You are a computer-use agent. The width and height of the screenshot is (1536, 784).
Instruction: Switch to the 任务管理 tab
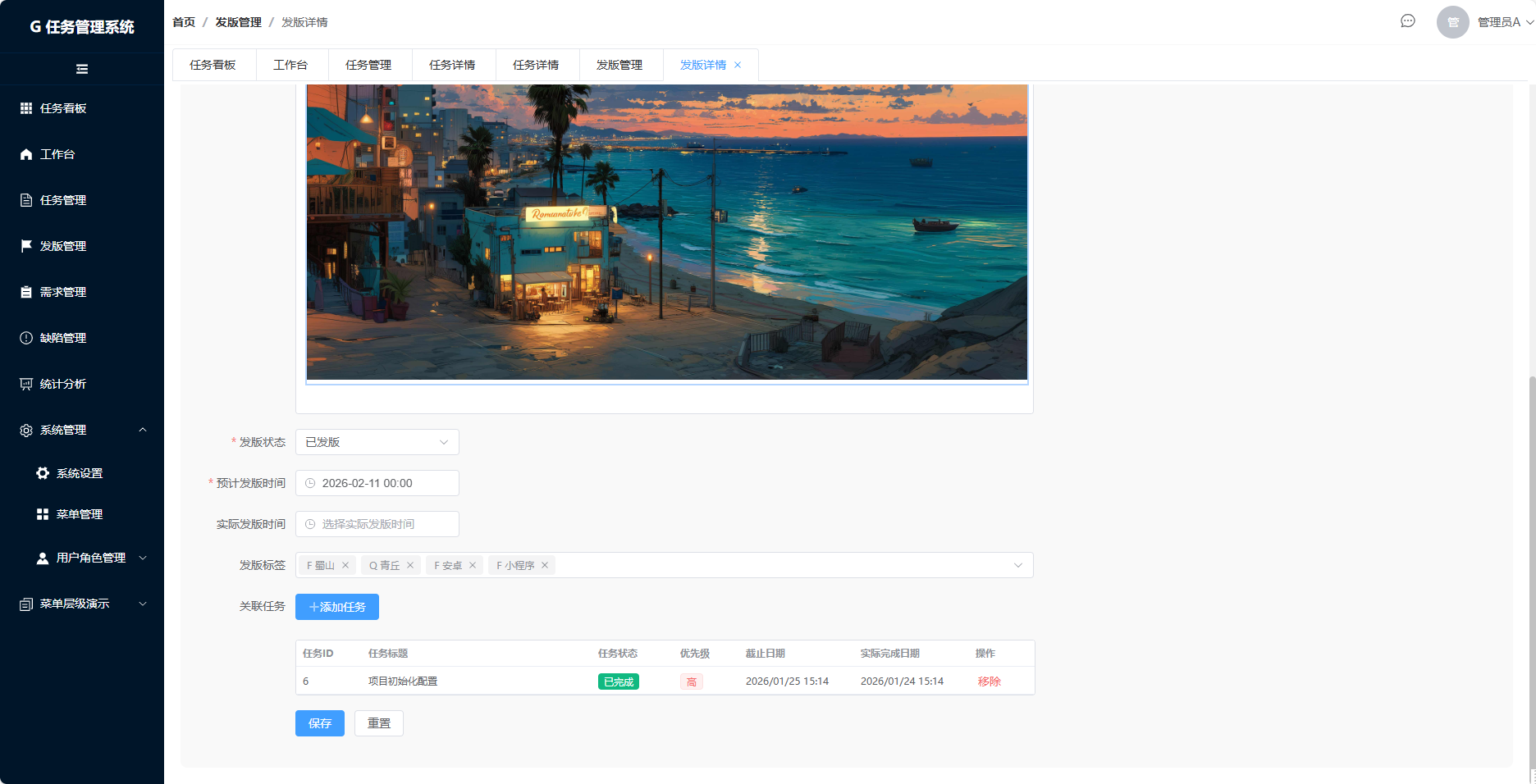368,65
